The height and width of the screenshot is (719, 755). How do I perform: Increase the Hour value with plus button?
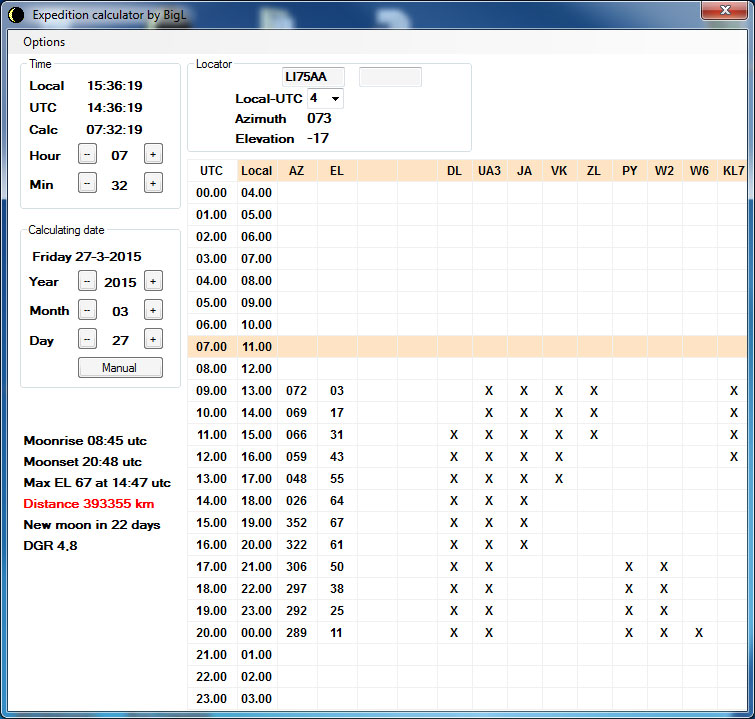153,155
